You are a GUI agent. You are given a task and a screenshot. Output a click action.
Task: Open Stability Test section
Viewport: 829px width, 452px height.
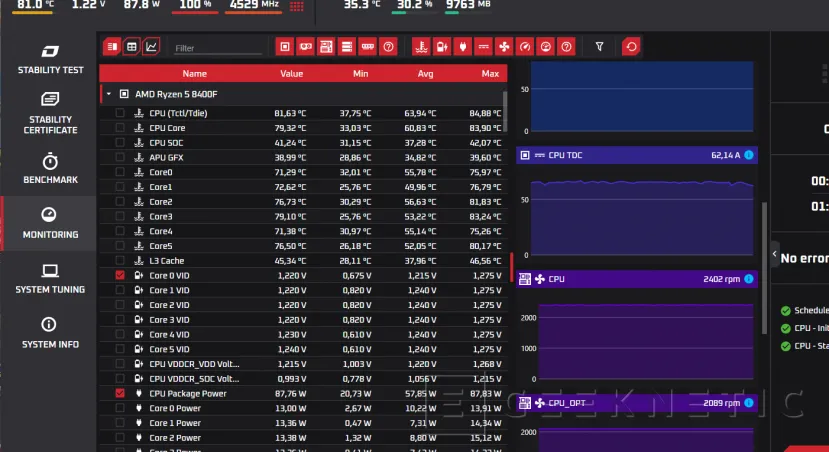pos(50,59)
